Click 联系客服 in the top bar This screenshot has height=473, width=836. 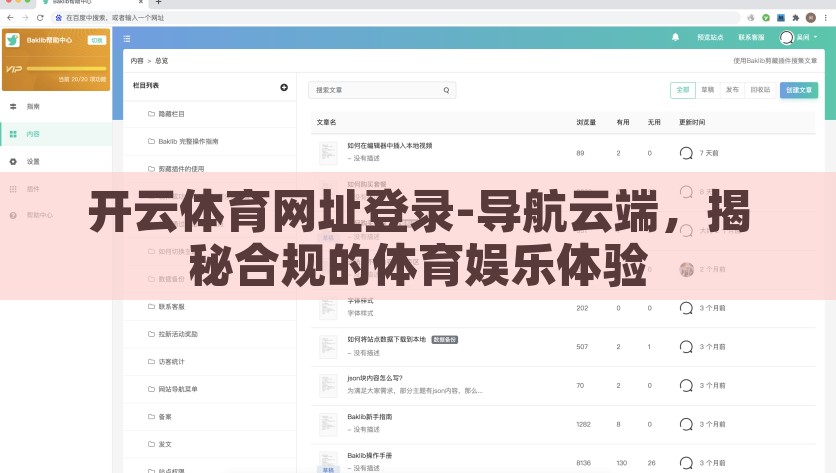point(751,37)
